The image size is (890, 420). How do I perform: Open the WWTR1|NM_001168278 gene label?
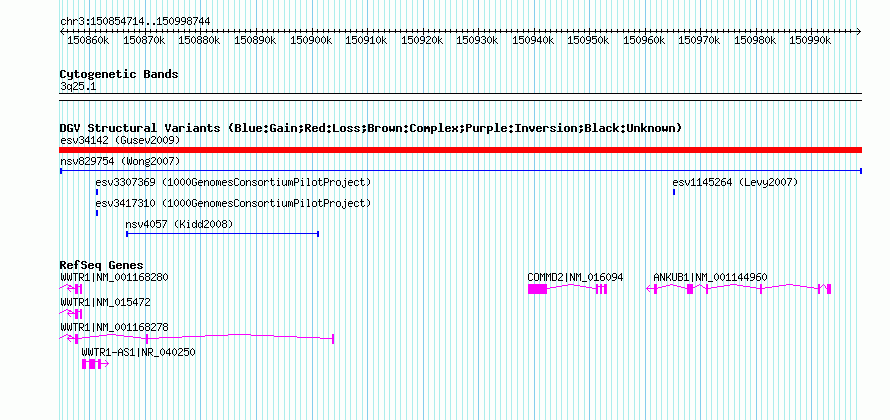click(114, 327)
